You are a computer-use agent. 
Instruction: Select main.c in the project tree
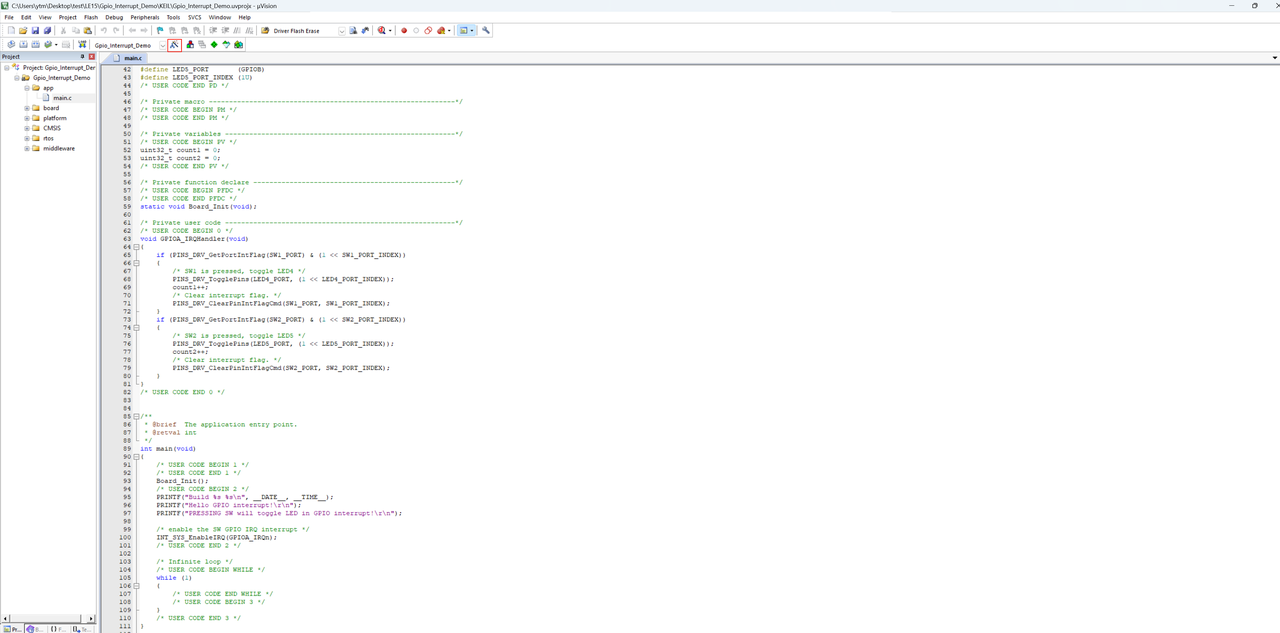pos(62,98)
